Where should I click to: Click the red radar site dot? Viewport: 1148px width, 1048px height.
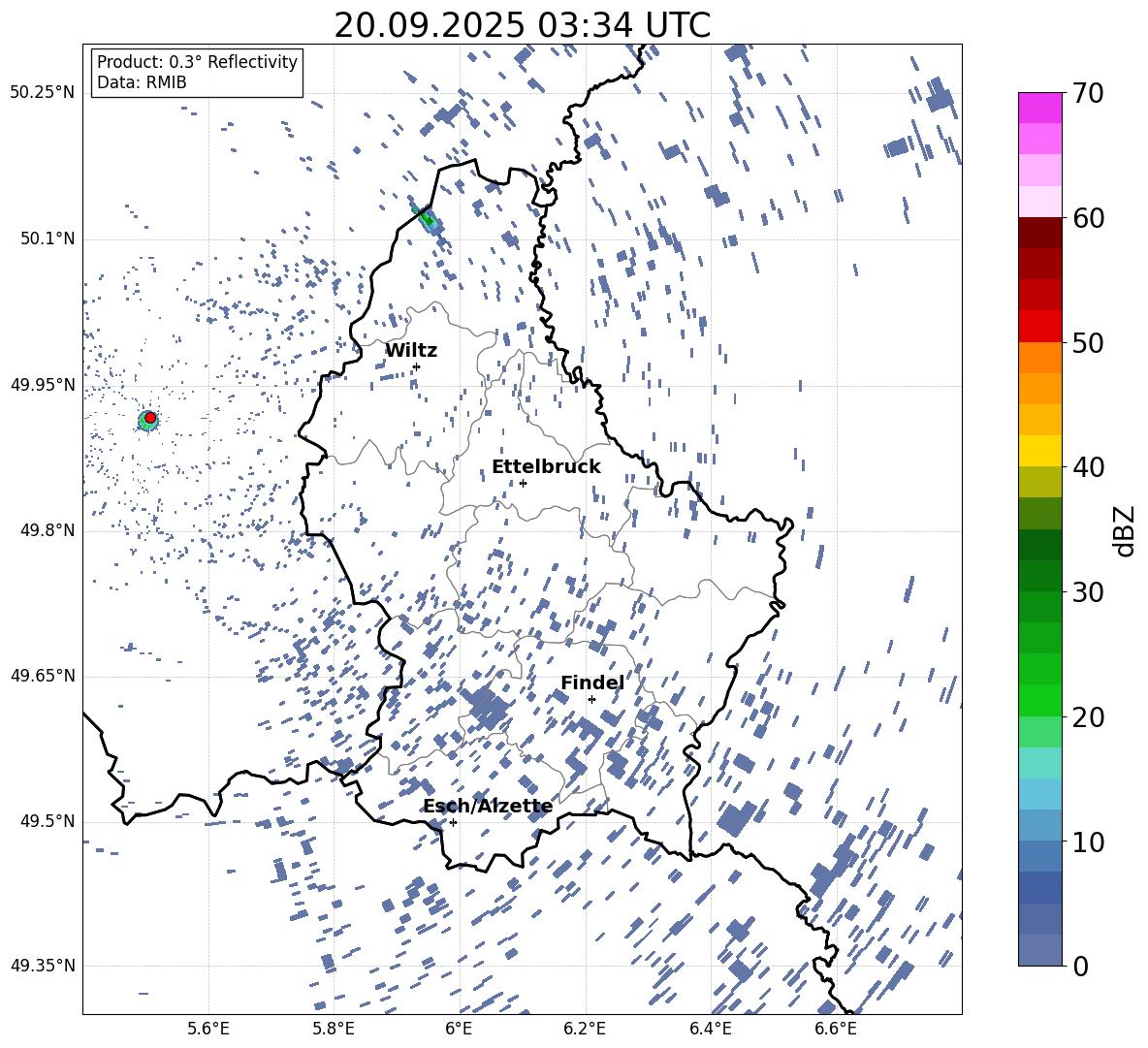tap(150, 417)
